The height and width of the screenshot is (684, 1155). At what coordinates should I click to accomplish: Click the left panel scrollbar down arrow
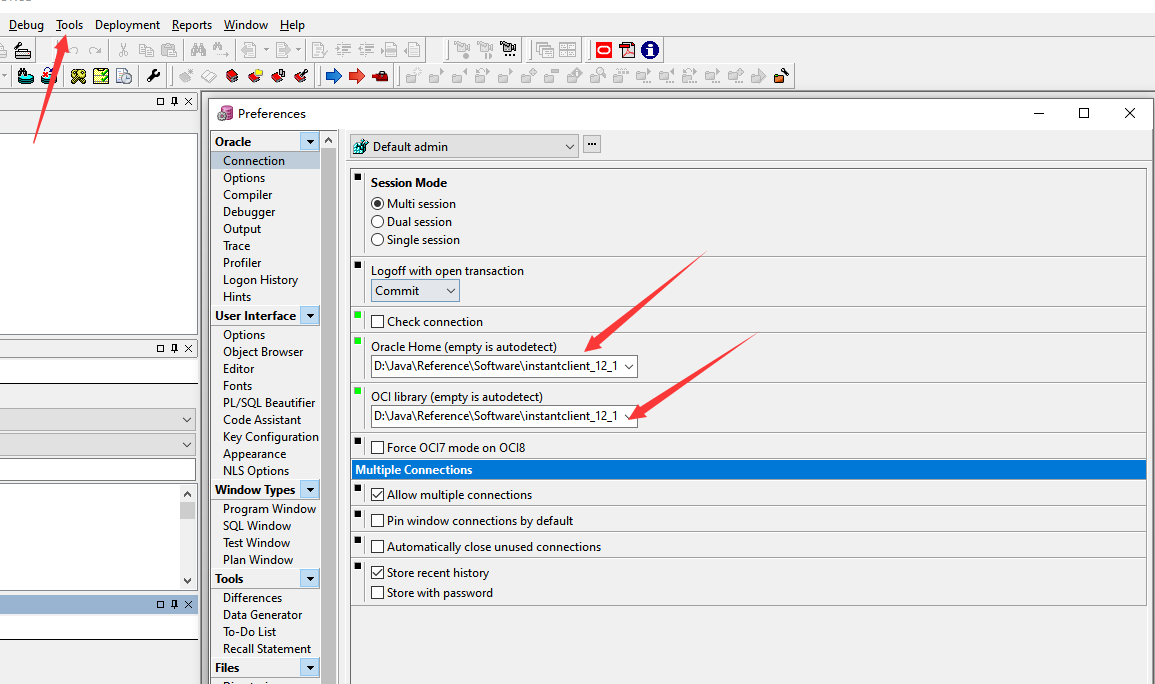(187, 580)
